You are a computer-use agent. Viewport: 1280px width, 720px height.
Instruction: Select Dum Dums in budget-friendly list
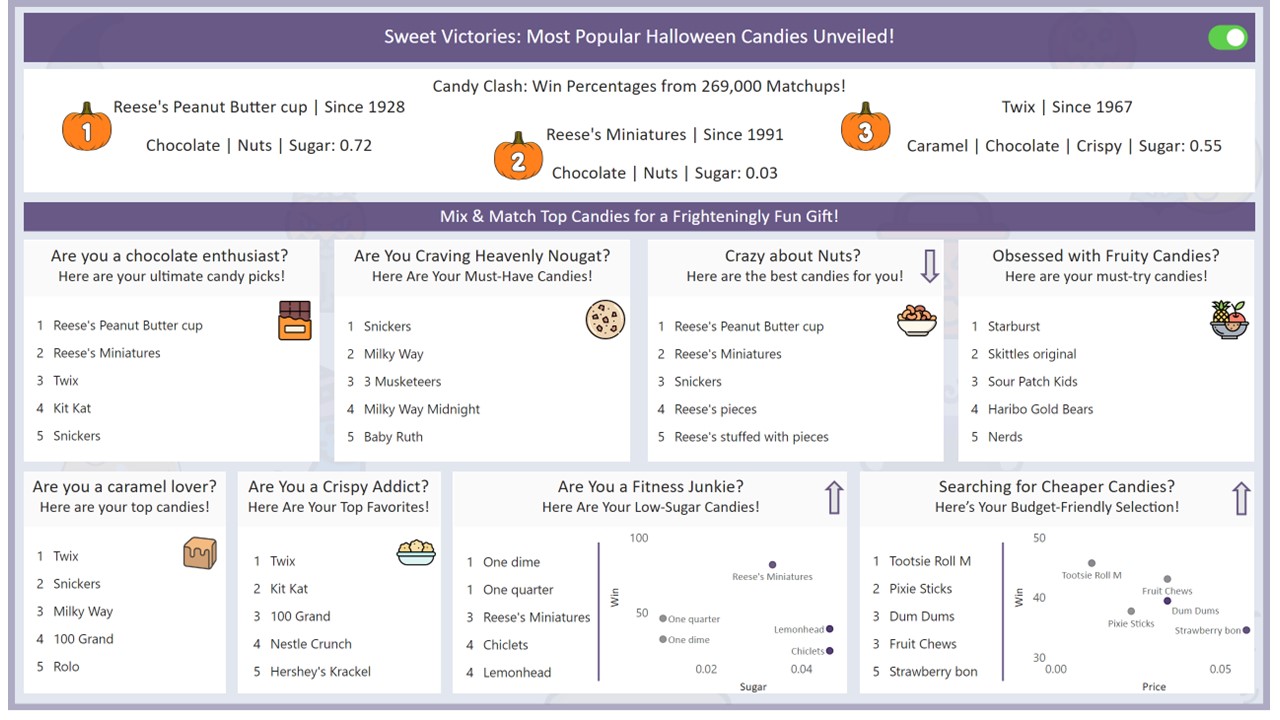(922, 617)
